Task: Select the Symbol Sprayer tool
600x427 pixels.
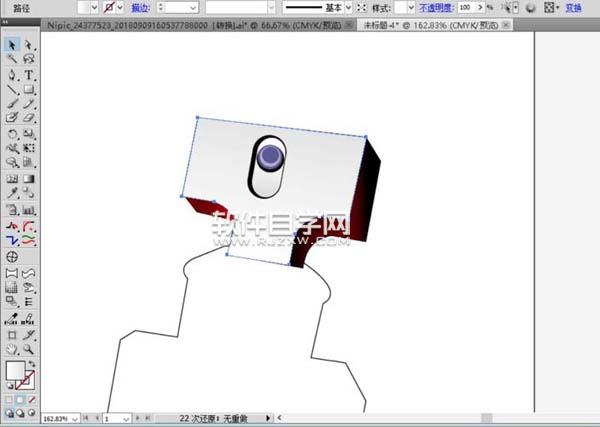Action: point(12,210)
